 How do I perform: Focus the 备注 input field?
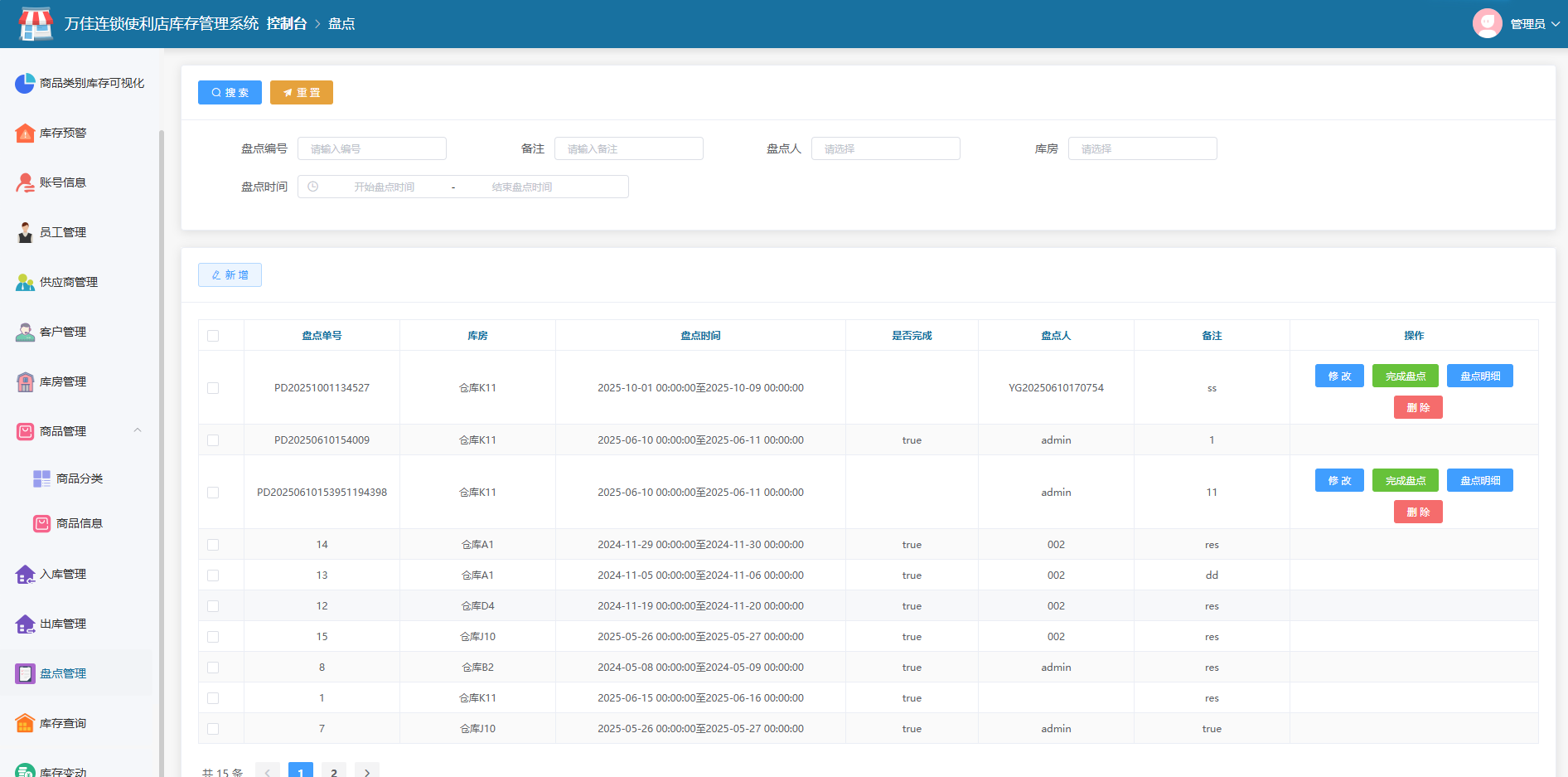pos(628,148)
